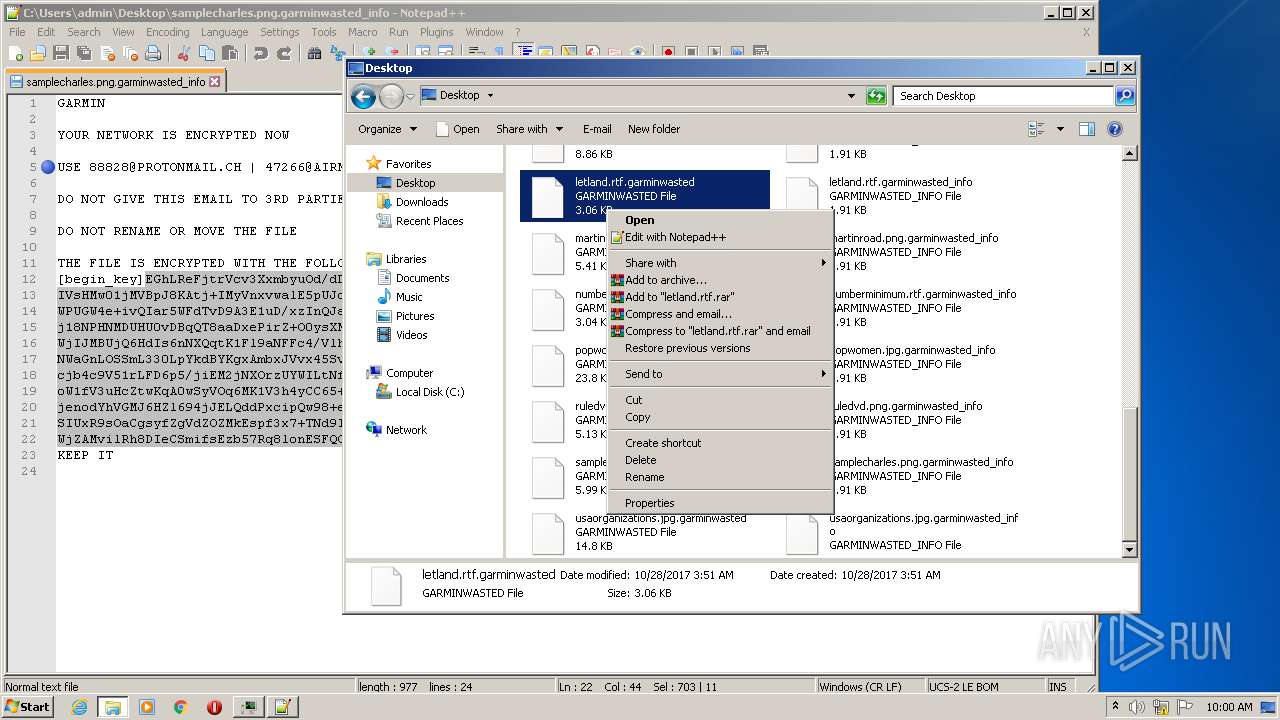Choose Delete in context menu
The height and width of the screenshot is (720, 1280).
tap(720, 460)
